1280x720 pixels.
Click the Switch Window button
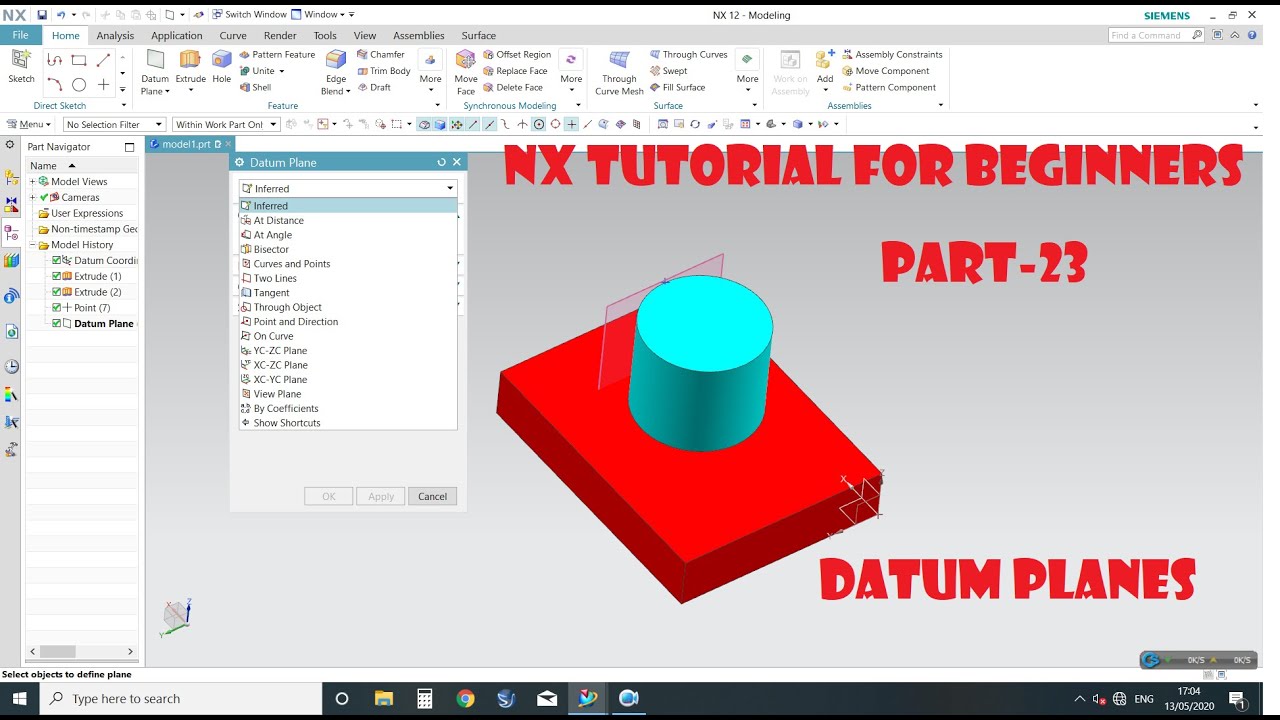point(249,15)
